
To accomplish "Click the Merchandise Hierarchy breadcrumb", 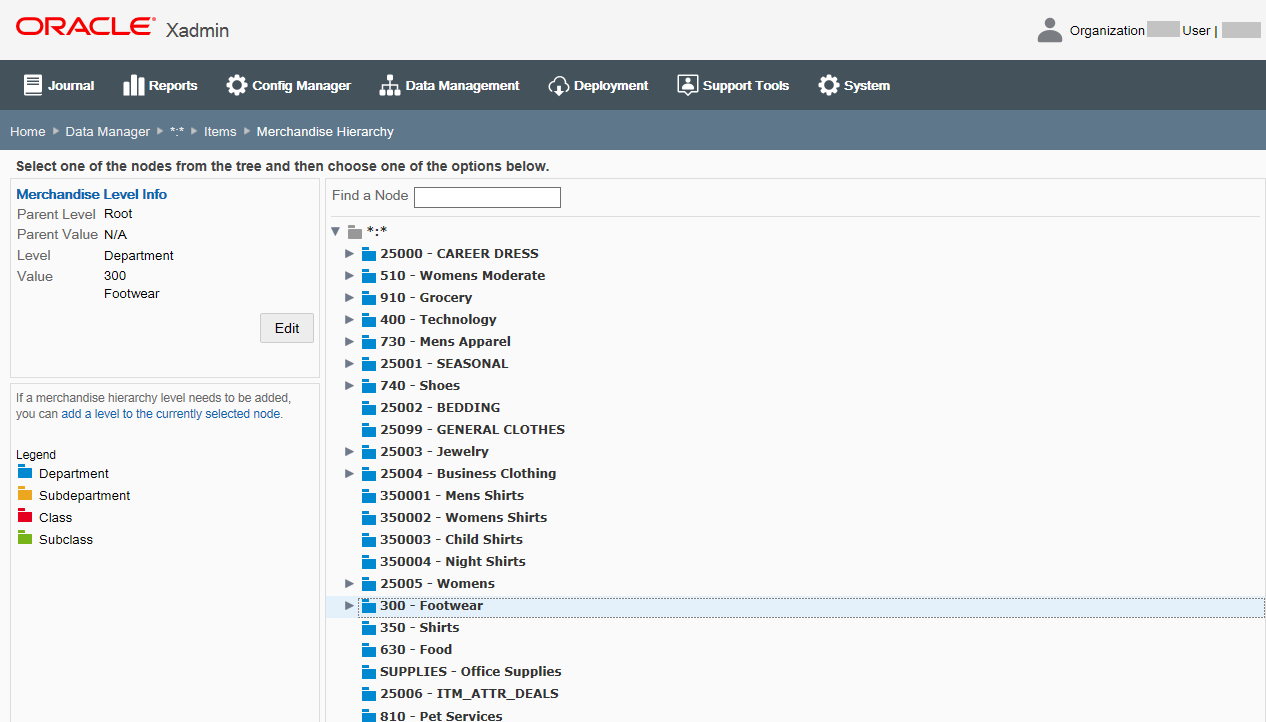I will [325, 131].
